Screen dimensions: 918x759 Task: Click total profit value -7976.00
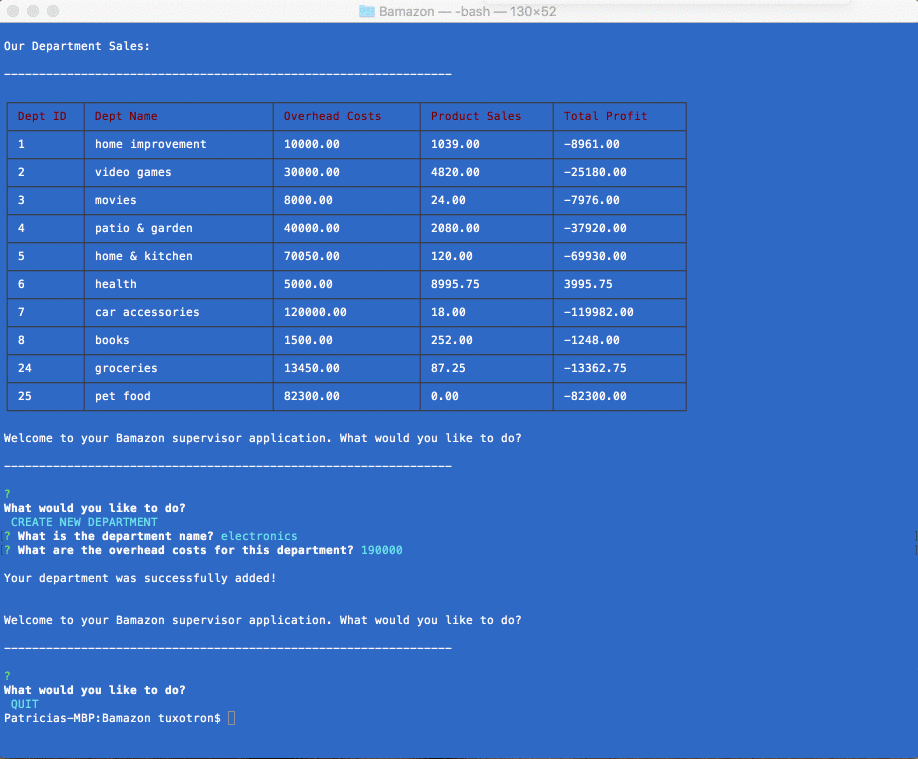point(591,200)
